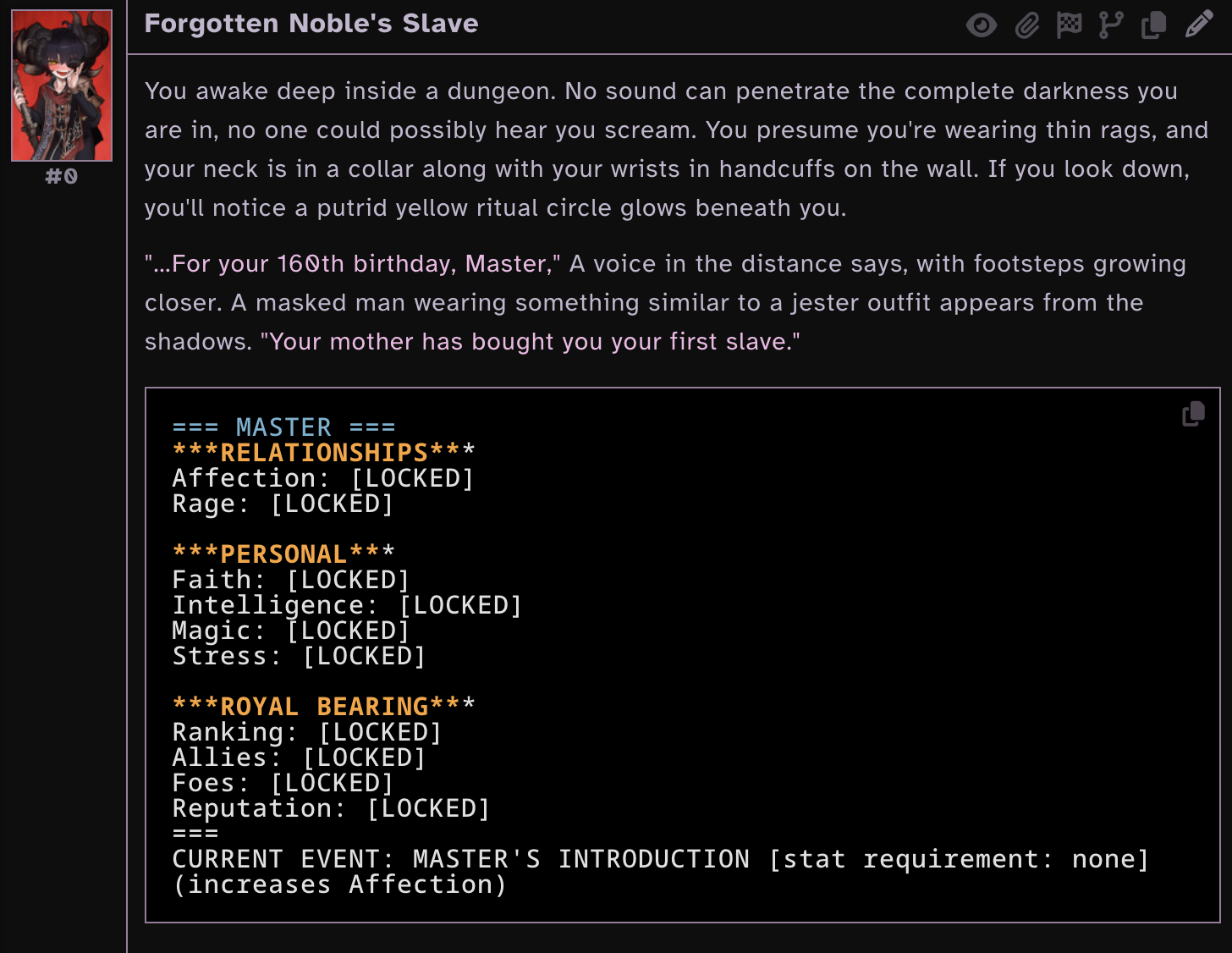Click the quote '...For your 160th birthday, Master,'

click(353, 264)
